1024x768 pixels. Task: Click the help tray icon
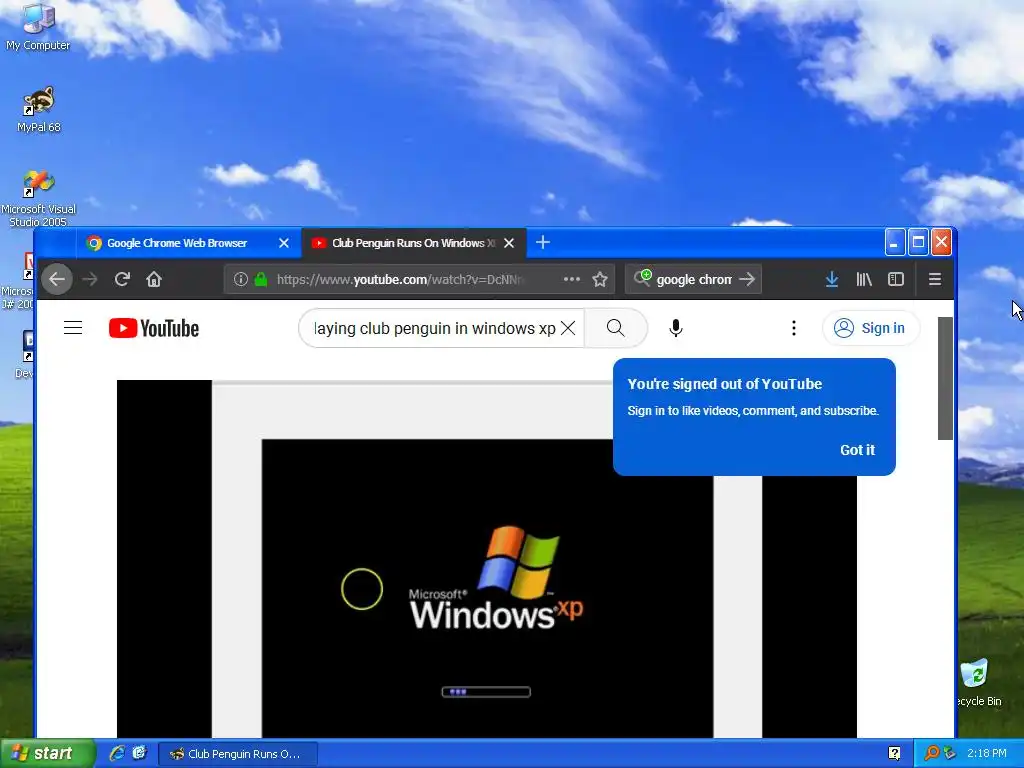(894, 754)
